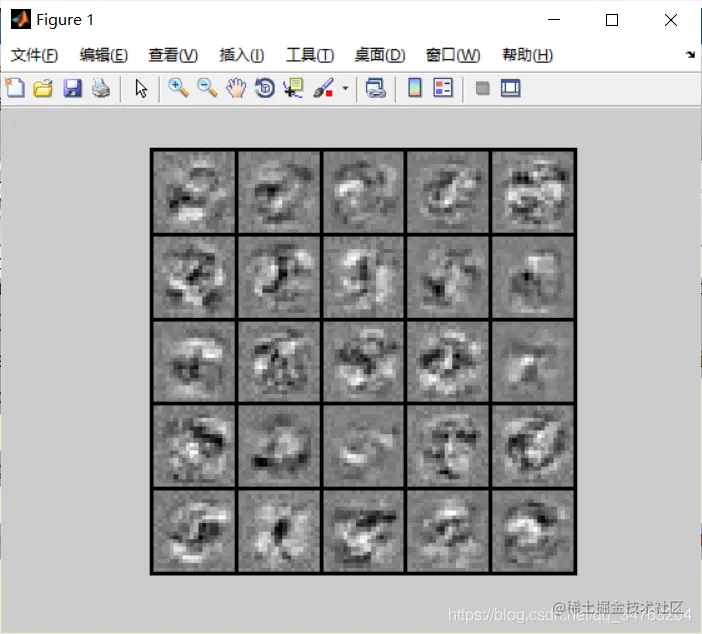This screenshot has width=702, height=634.
Task: Enable the Rotate 3D tool
Action: tap(265, 88)
